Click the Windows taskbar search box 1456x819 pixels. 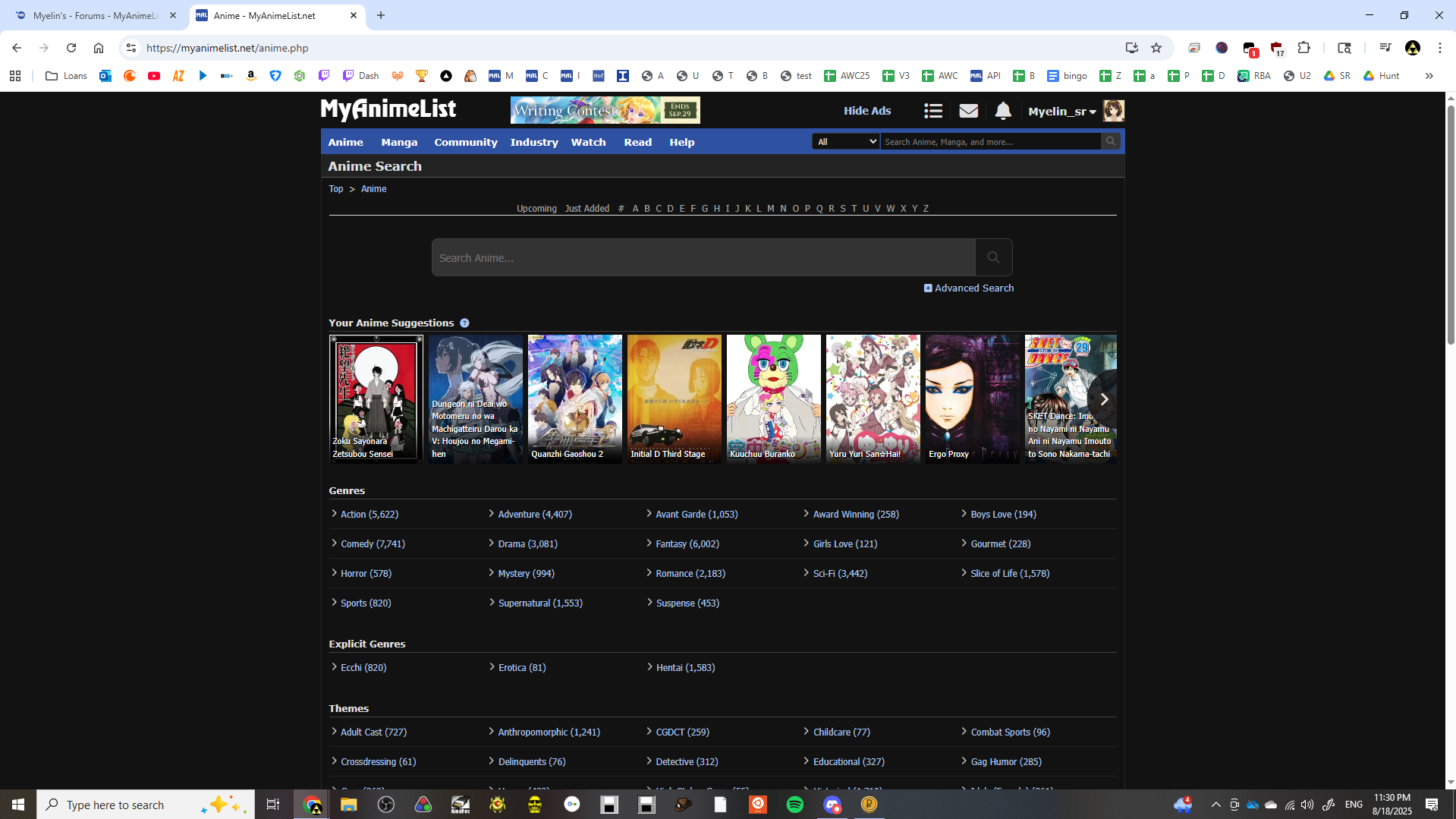pyautogui.click(x=146, y=805)
